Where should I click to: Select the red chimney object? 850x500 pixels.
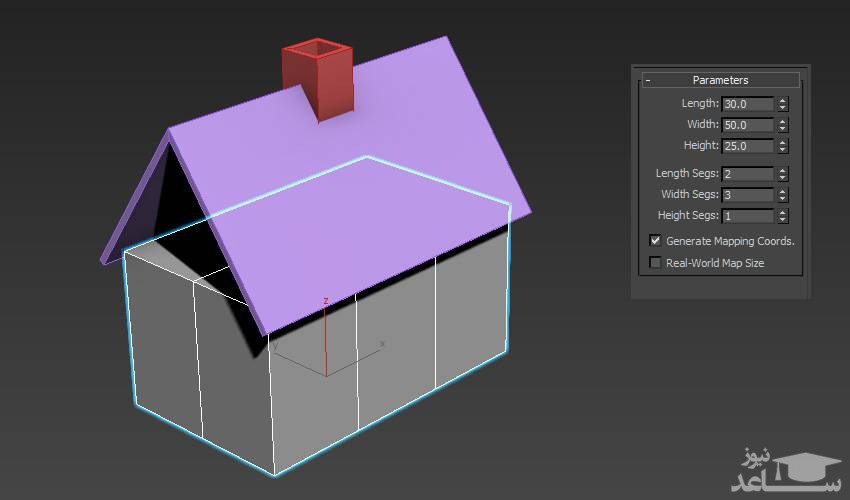coord(320,85)
